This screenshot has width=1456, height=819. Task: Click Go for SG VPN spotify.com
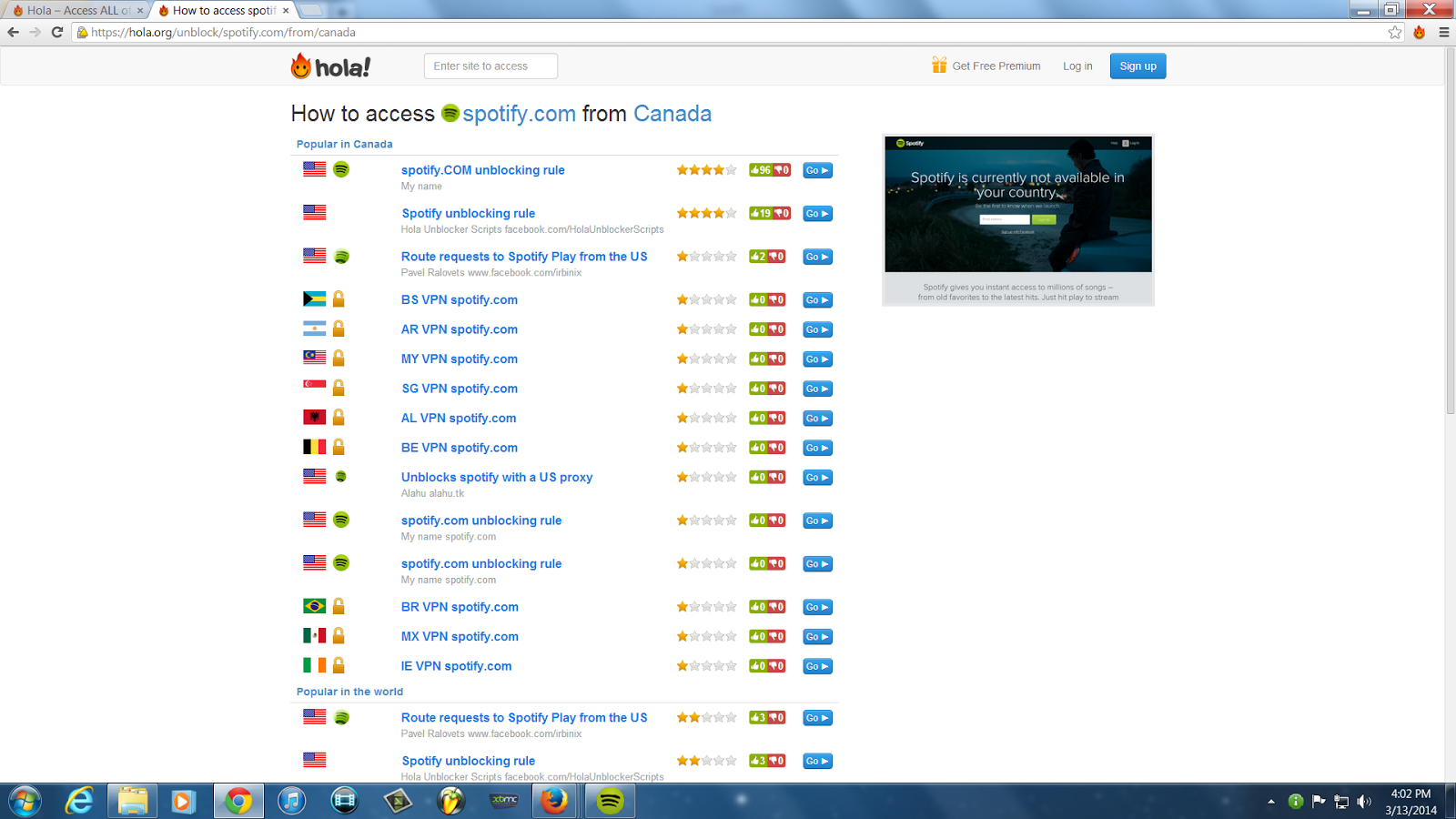click(817, 389)
